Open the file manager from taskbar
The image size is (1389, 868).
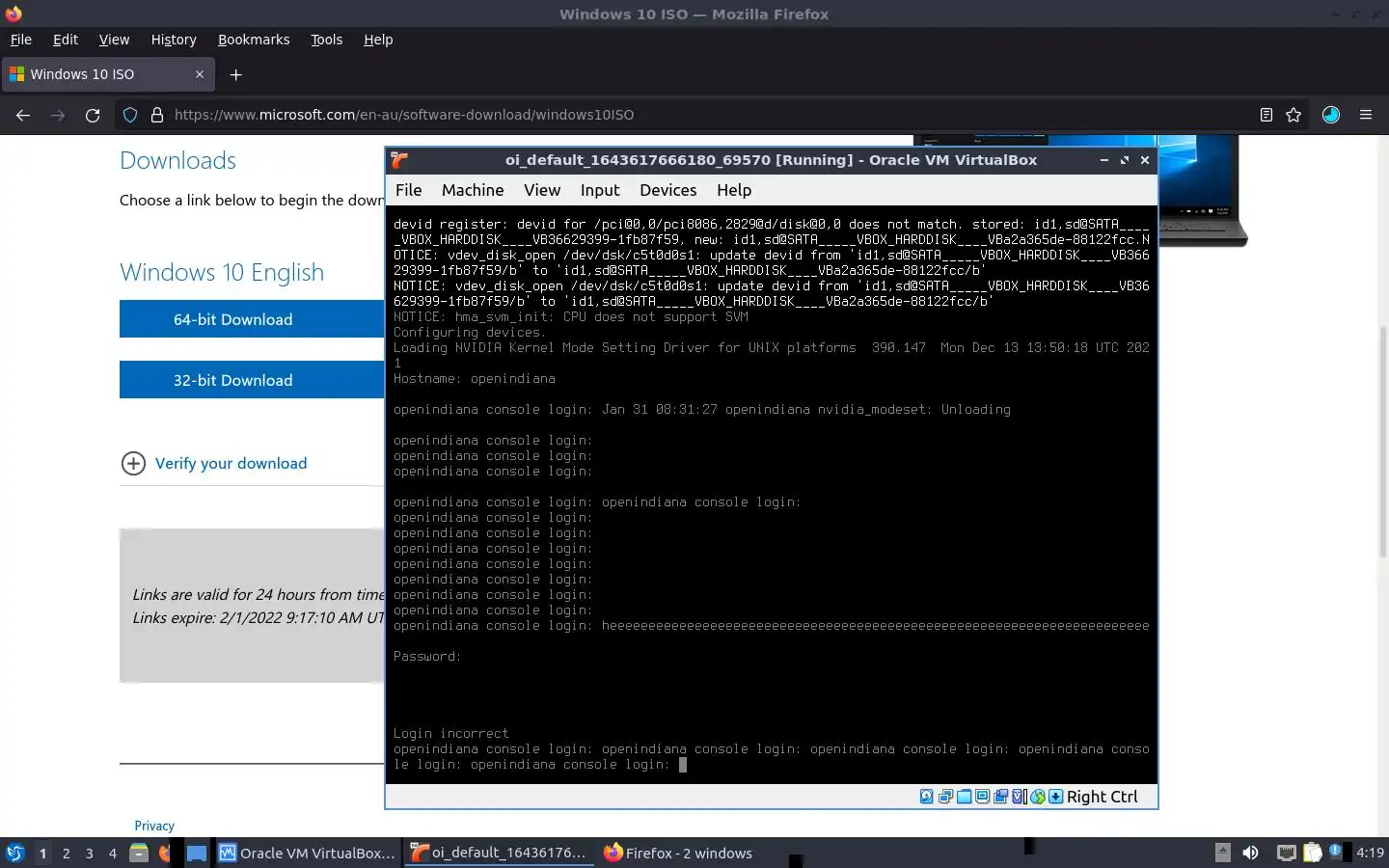click(x=139, y=853)
